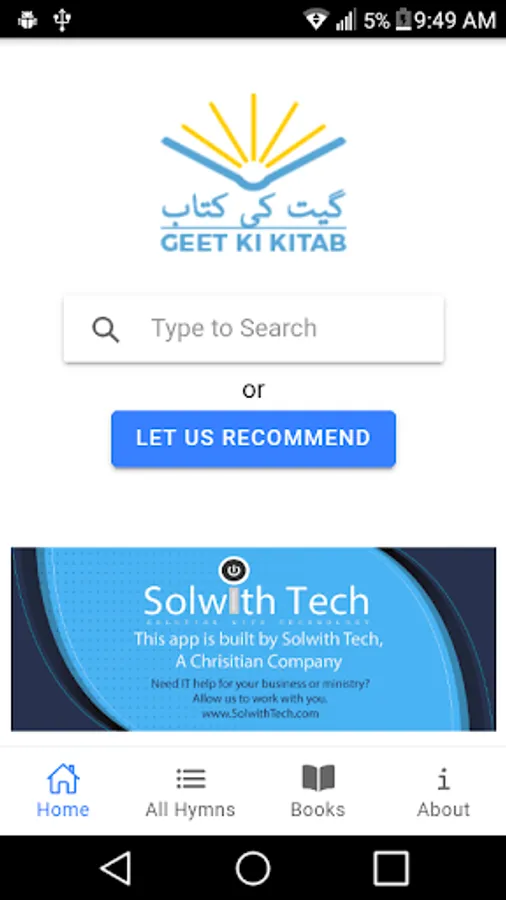This screenshot has height=900, width=506.
Task: Tap the Android home circle button
Action: point(253,868)
